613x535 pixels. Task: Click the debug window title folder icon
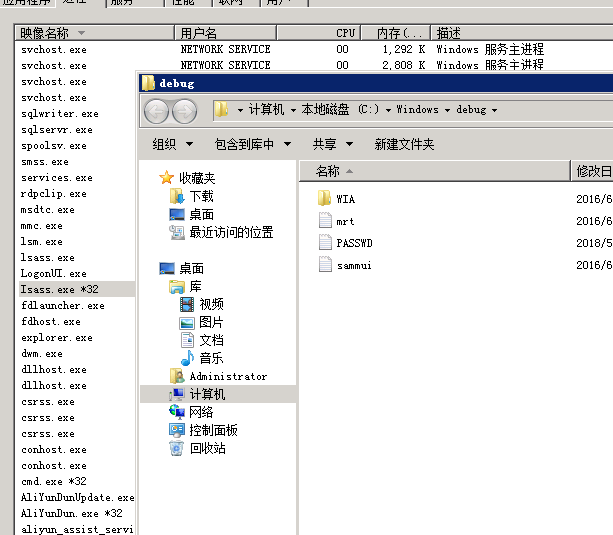pos(148,83)
